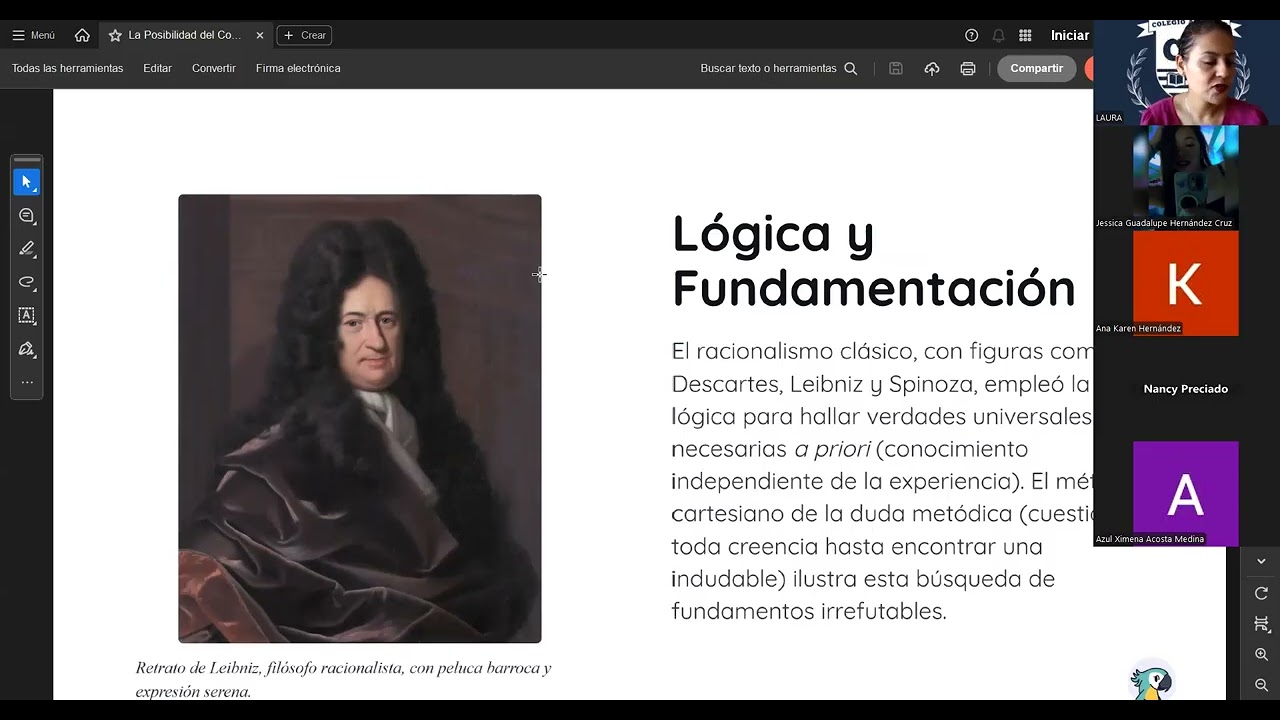Viewport: 1280px width, 720px height.
Task: Print the document
Action: pos(968,68)
